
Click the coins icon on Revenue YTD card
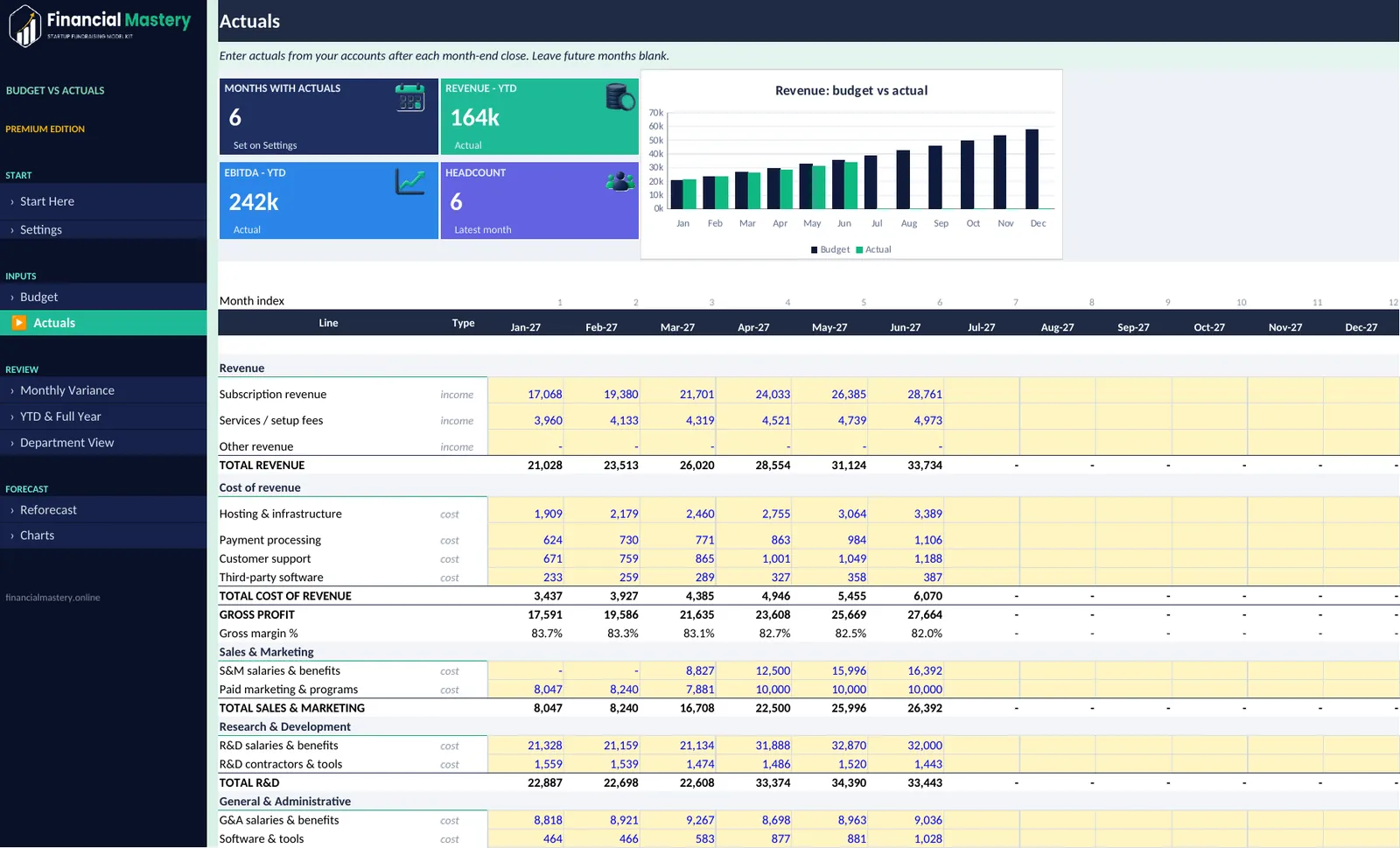(x=620, y=96)
